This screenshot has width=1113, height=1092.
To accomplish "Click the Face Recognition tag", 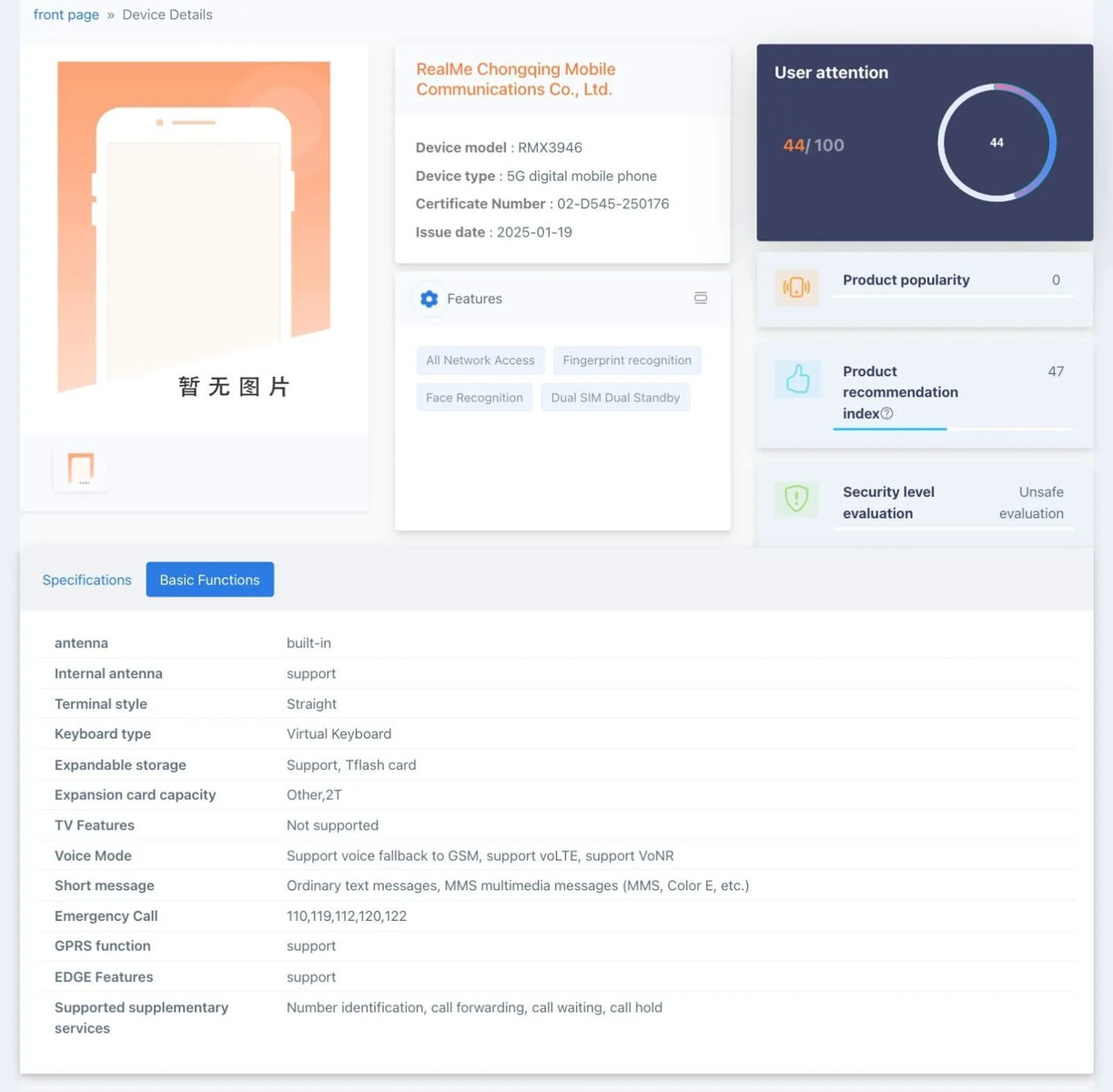I will [x=474, y=398].
